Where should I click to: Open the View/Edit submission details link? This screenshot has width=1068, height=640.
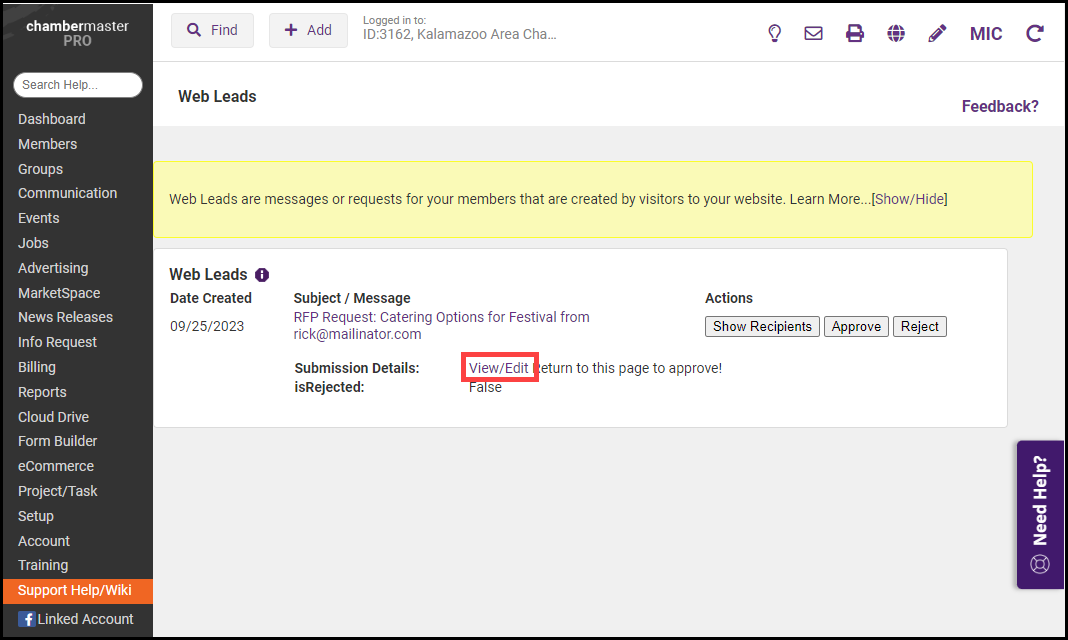498,368
